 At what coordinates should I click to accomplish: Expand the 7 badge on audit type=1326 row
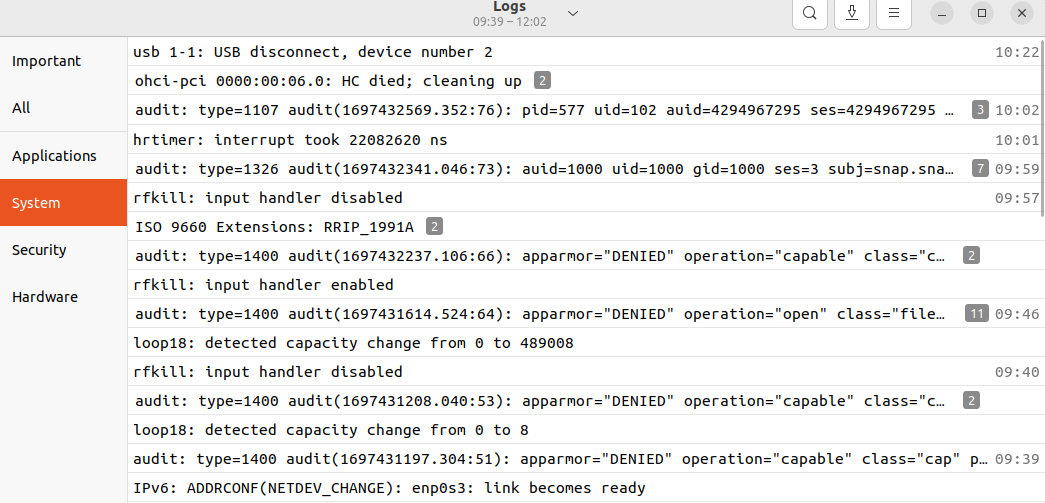[x=981, y=168]
